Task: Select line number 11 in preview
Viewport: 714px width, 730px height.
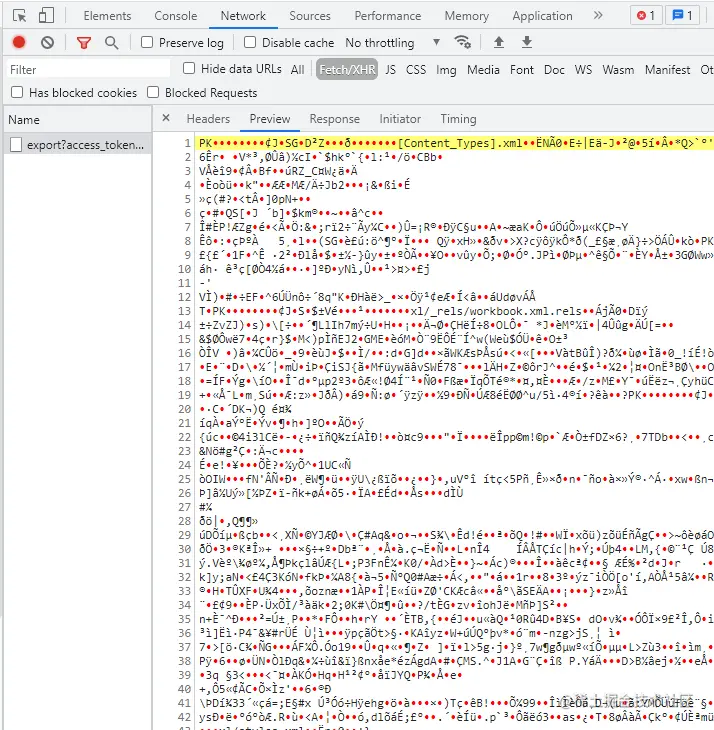Action: [x=185, y=283]
